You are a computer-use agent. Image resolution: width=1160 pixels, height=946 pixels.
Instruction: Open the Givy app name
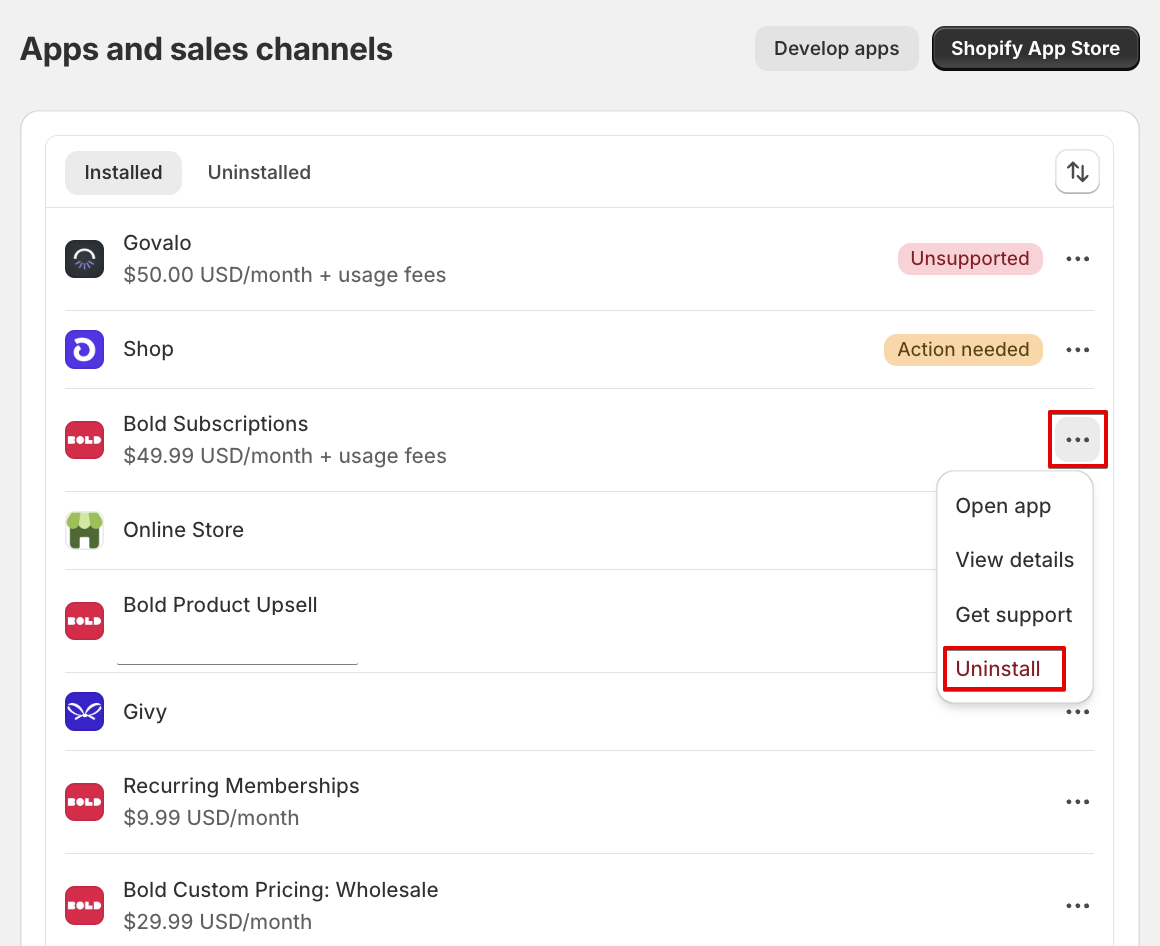(x=145, y=712)
